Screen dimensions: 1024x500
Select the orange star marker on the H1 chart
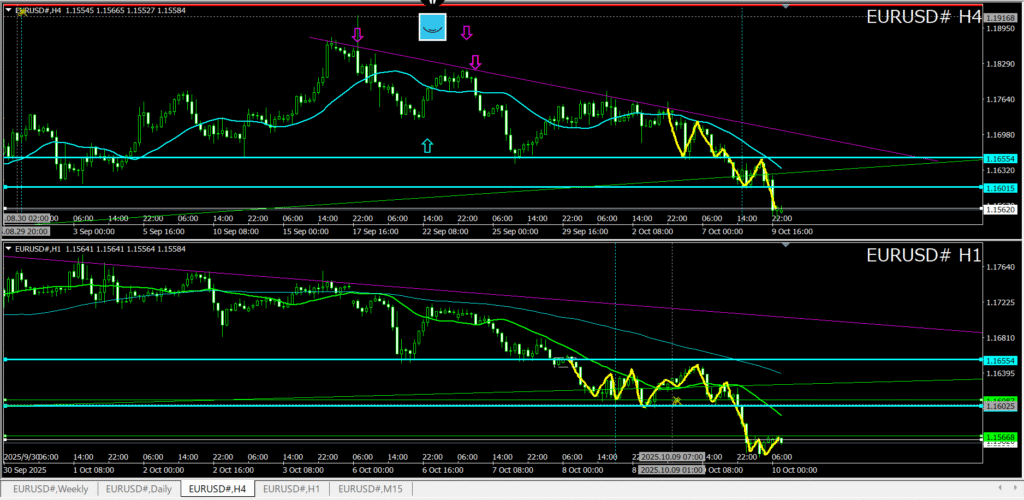677,400
